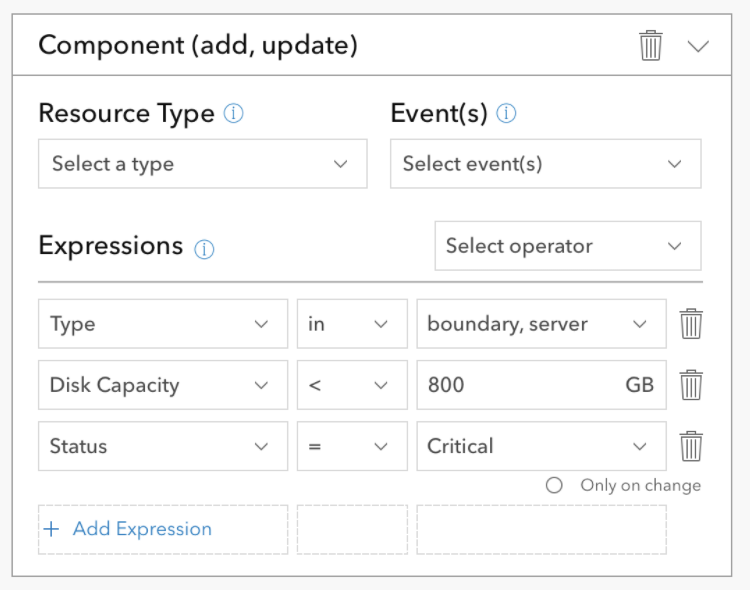Open the Select operator dropdown
Screen dimensions: 750x590
click(568, 246)
